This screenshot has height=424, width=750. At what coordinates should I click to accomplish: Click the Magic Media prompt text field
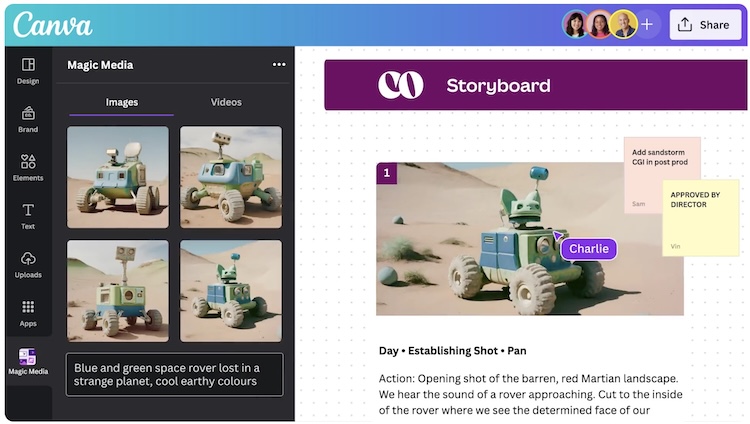[175, 375]
